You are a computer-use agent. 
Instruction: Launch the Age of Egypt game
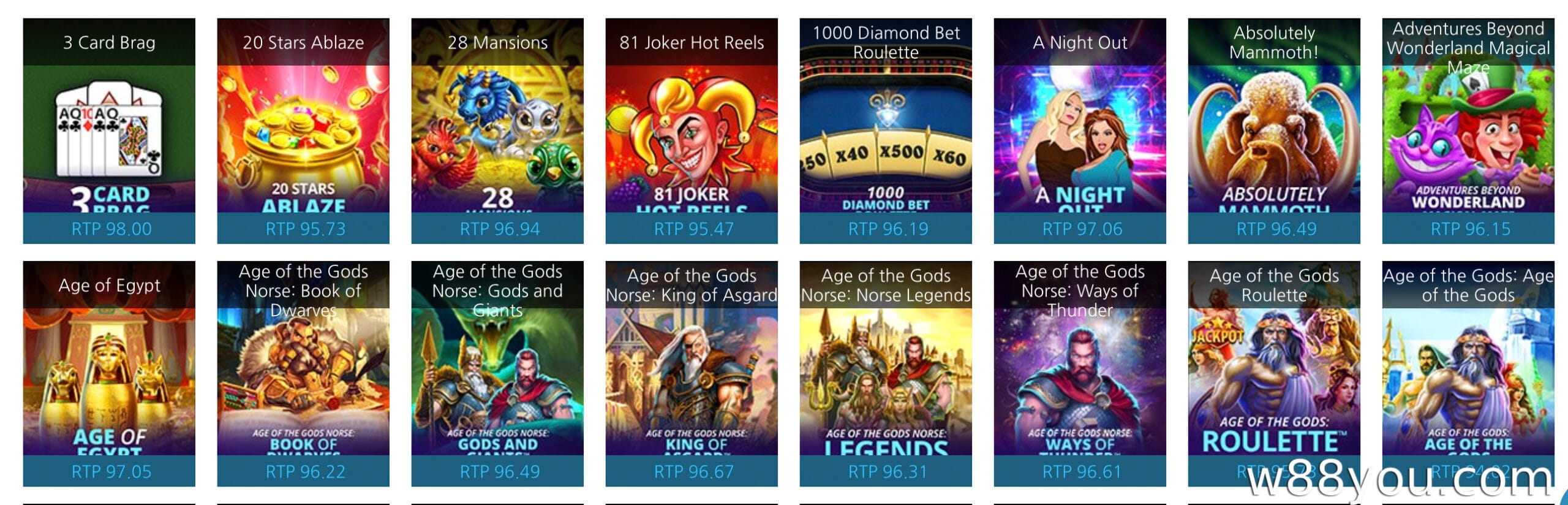109,374
